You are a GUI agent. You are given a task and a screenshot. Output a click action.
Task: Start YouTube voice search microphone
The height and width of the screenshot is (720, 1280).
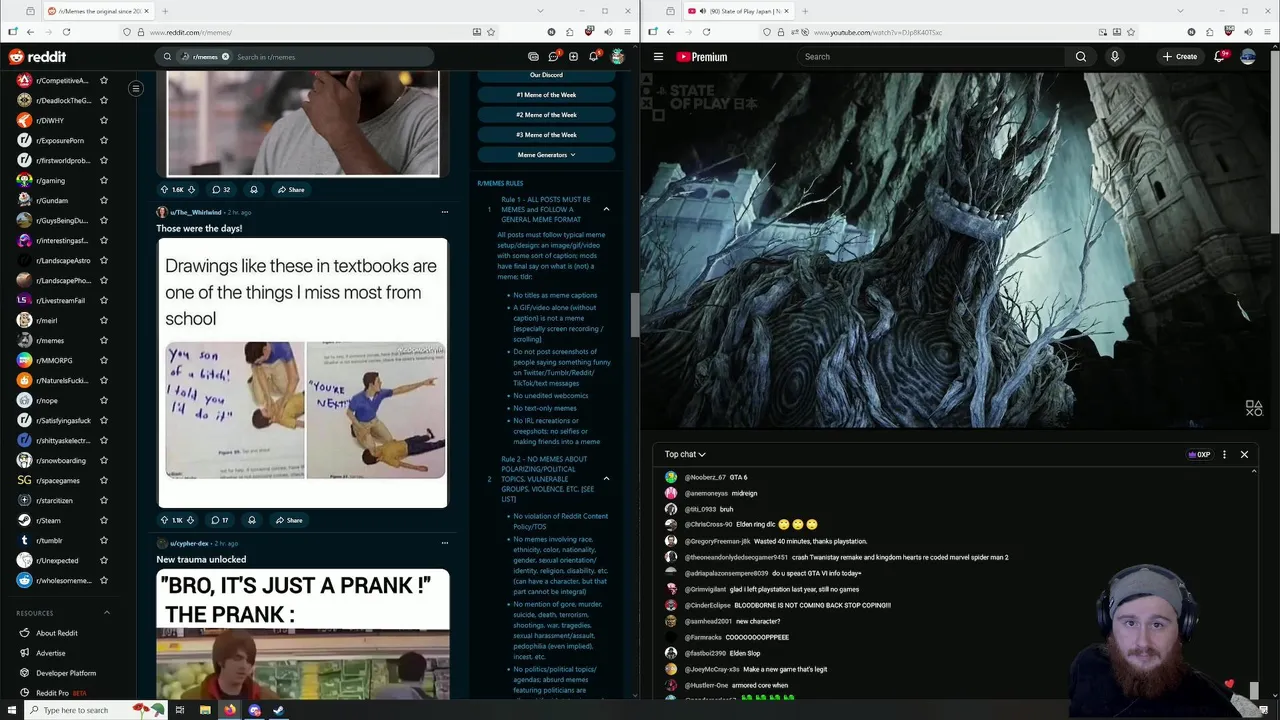point(1114,57)
